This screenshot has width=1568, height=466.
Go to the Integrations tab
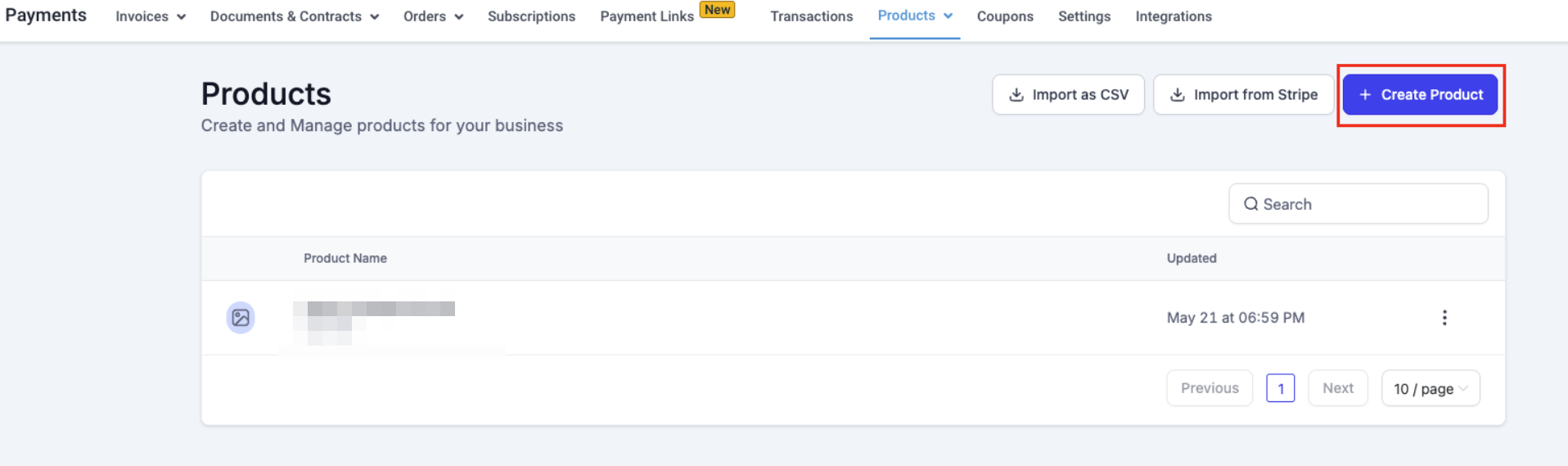coord(1174,16)
